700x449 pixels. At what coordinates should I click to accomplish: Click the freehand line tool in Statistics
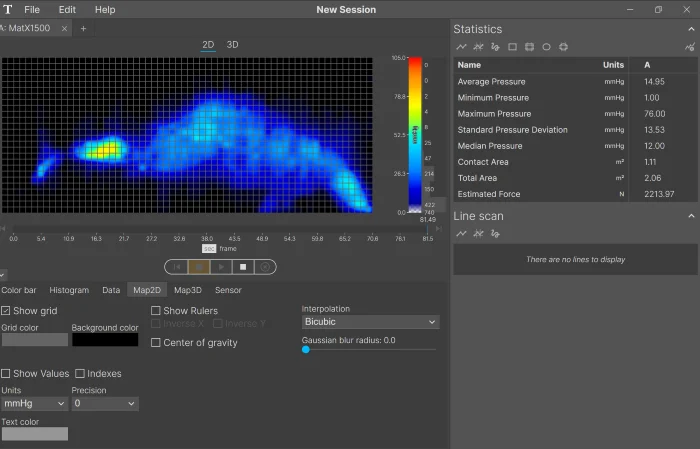tap(495, 47)
